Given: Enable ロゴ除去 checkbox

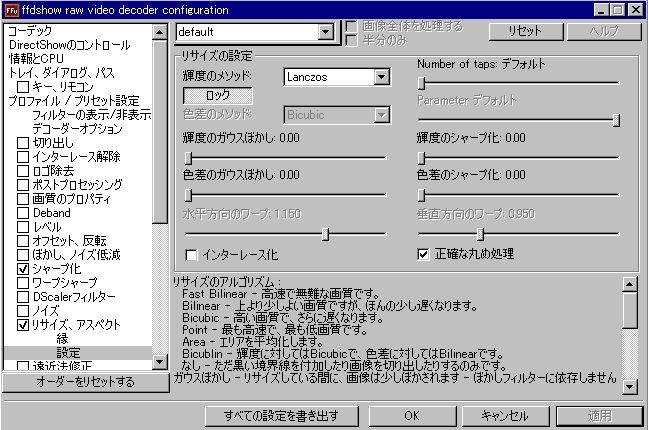Looking at the screenshot, I should coord(23,171).
